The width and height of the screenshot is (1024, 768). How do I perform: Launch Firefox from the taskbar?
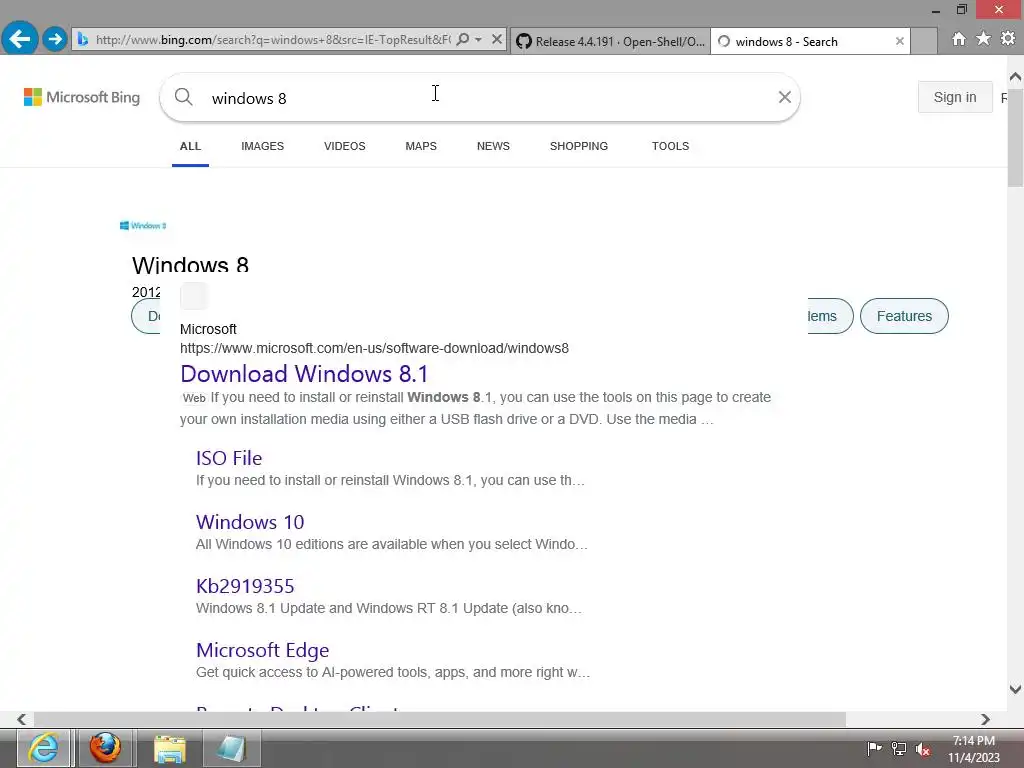point(104,748)
